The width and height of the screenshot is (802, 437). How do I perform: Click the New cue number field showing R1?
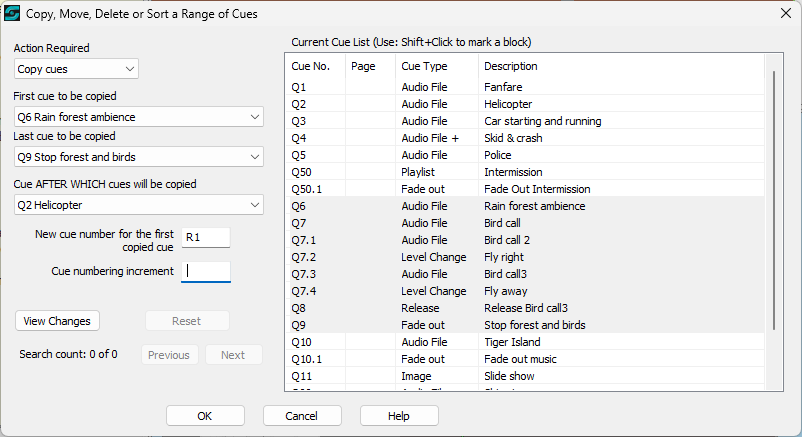coord(206,237)
